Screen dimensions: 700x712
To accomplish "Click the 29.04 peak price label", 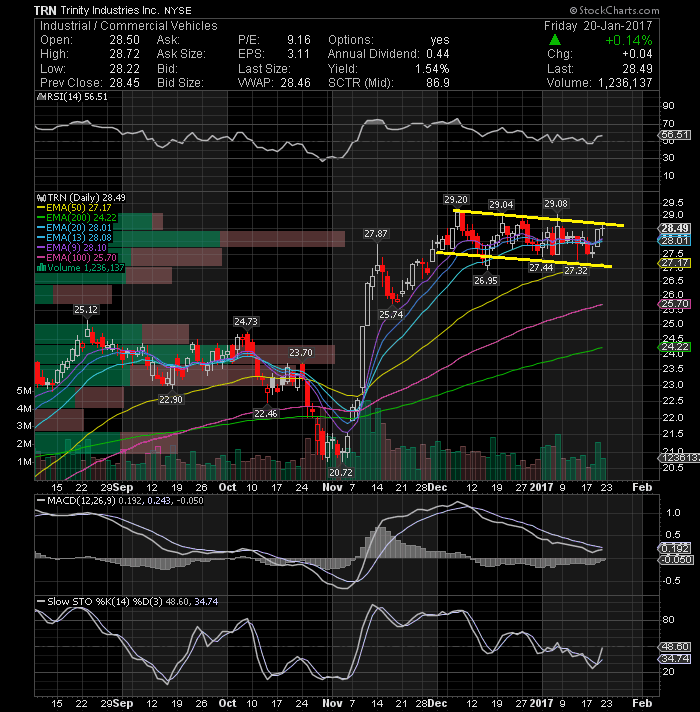I will pyautogui.click(x=501, y=204).
